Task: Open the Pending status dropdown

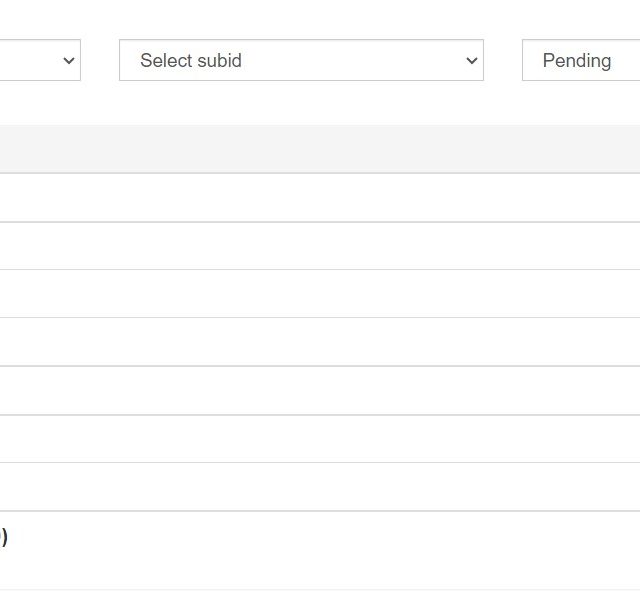Action: point(581,60)
